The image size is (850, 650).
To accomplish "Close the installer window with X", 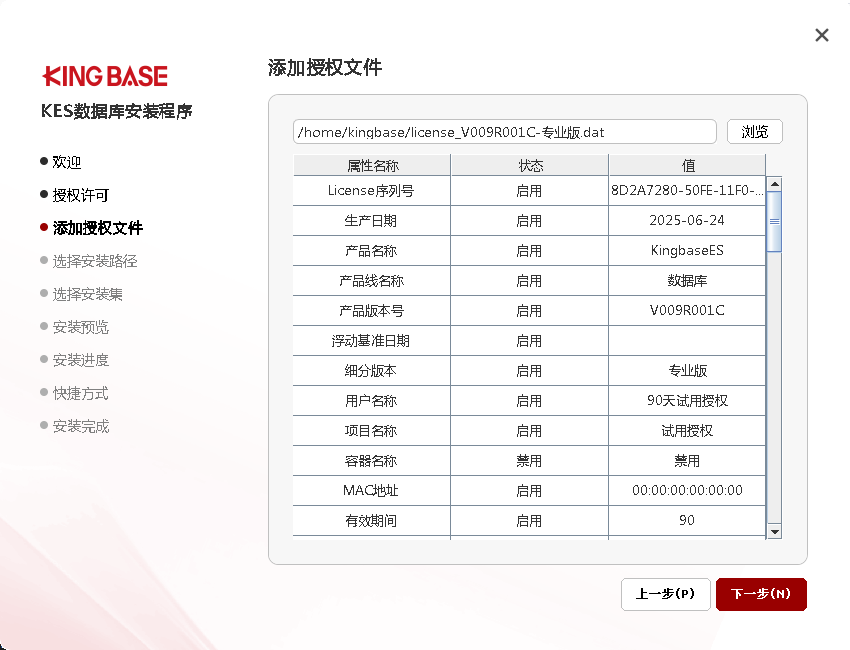I will point(822,35).
